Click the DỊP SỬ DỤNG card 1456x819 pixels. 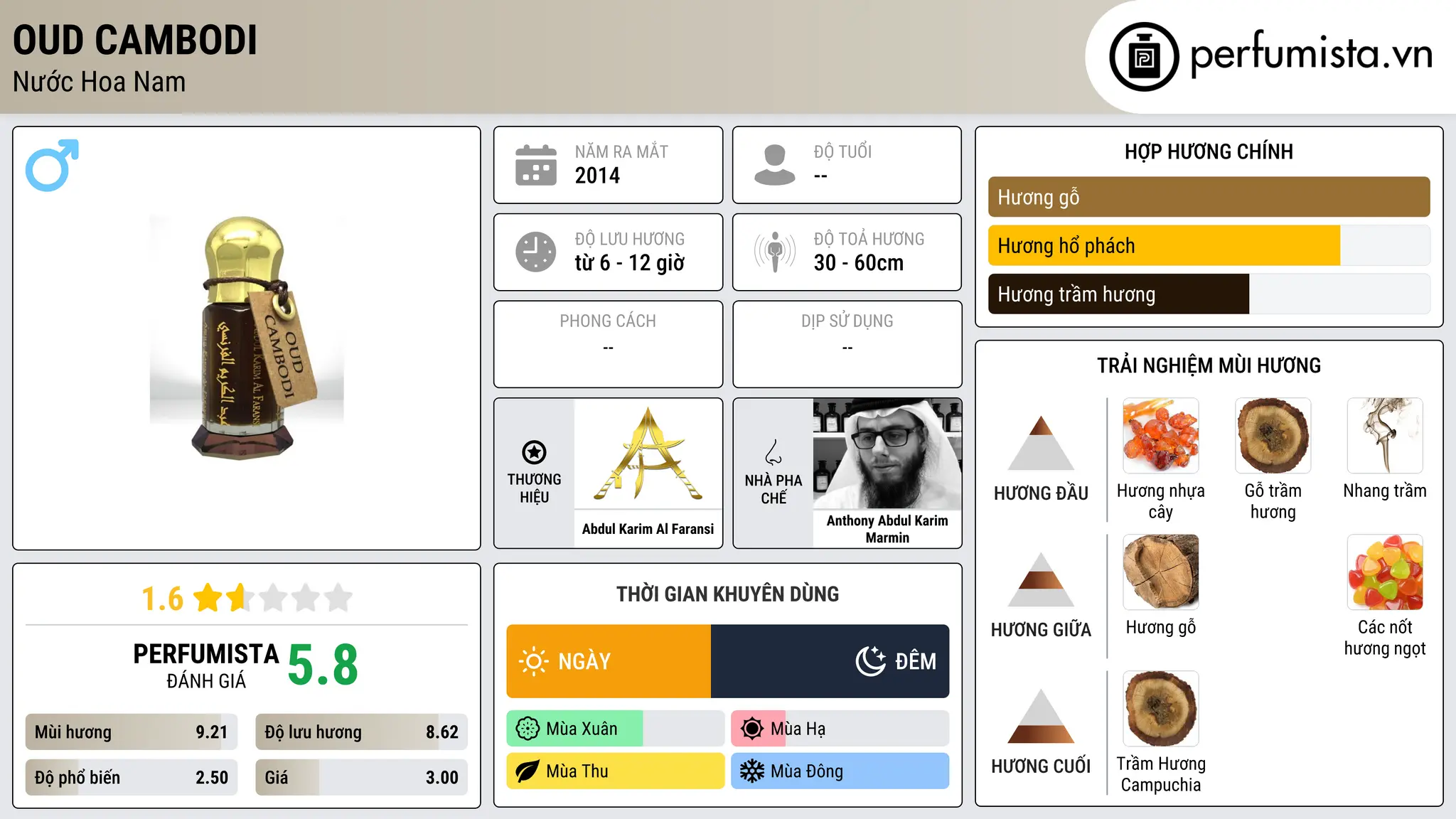click(847, 344)
